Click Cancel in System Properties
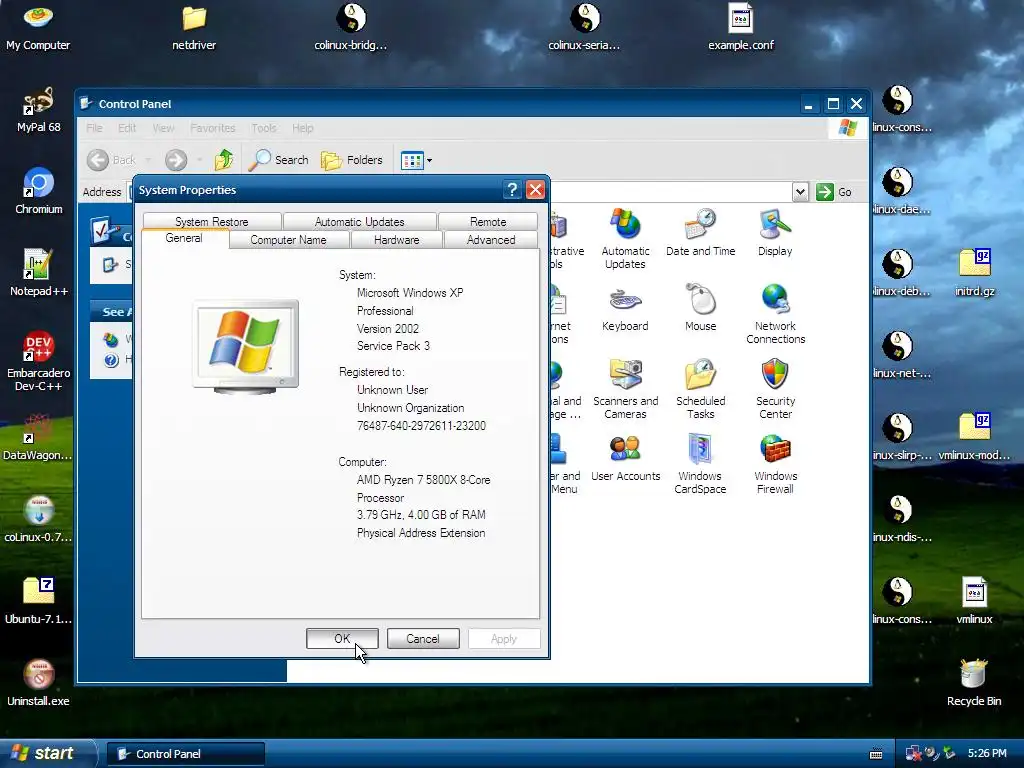Image resolution: width=1024 pixels, height=768 pixels. tap(423, 639)
